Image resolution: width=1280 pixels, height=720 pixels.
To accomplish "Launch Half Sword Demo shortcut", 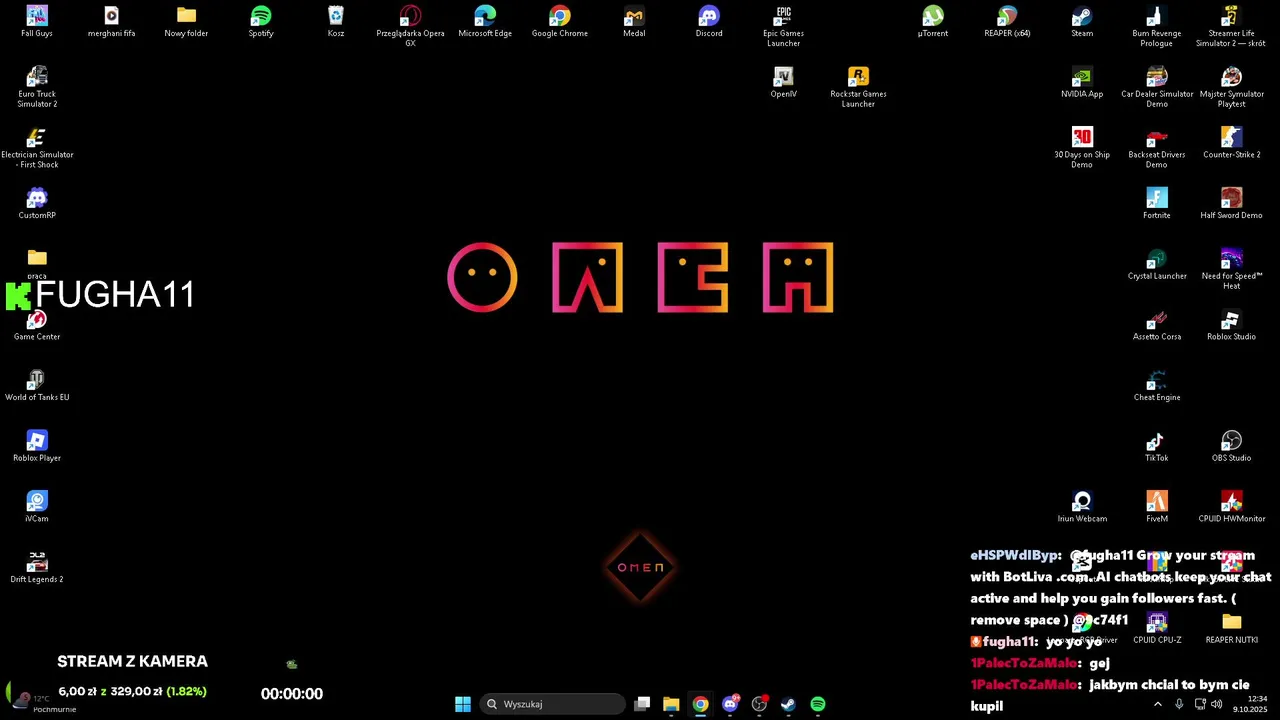I will tap(1231, 204).
